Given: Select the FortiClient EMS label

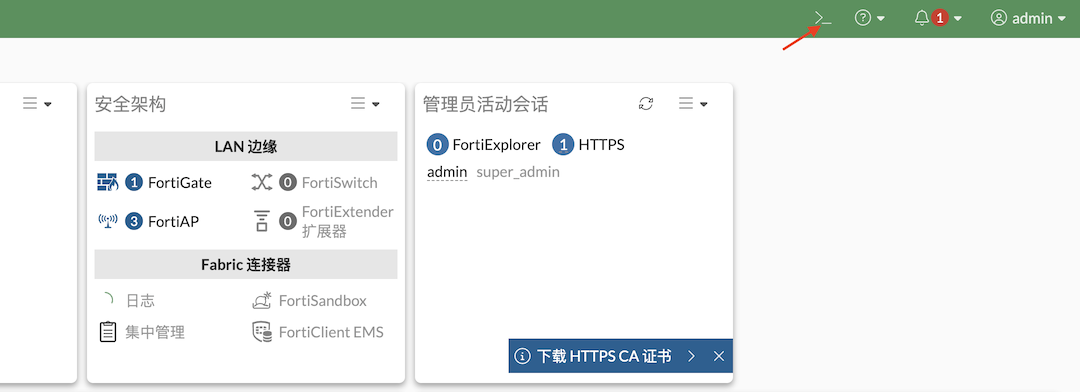Looking at the screenshot, I should pyautogui.click(x=331, y=332).
